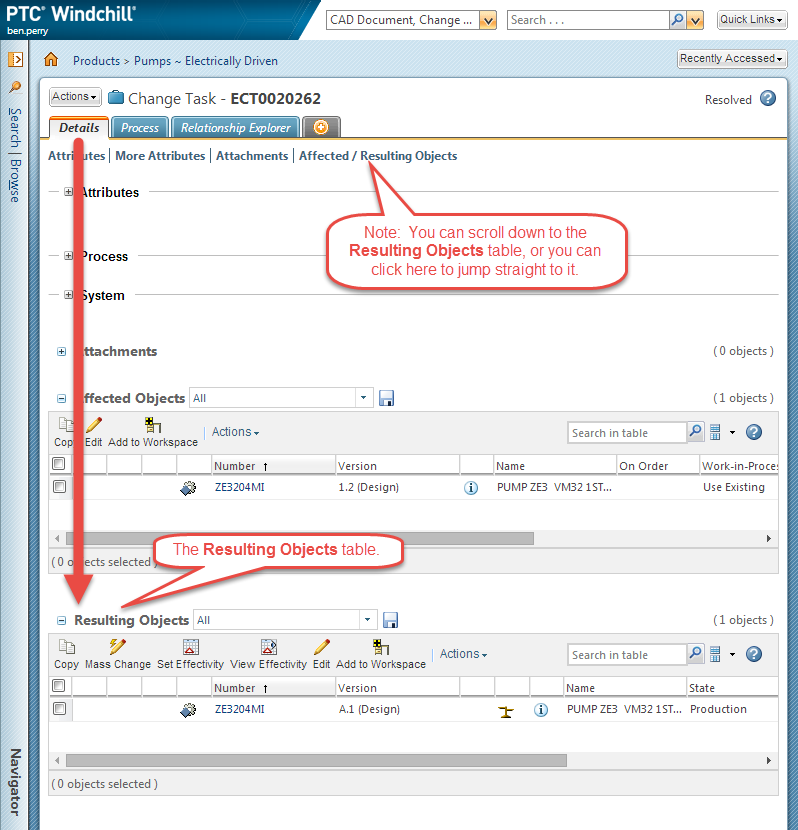Switch to the Details tab

[79, 128]
